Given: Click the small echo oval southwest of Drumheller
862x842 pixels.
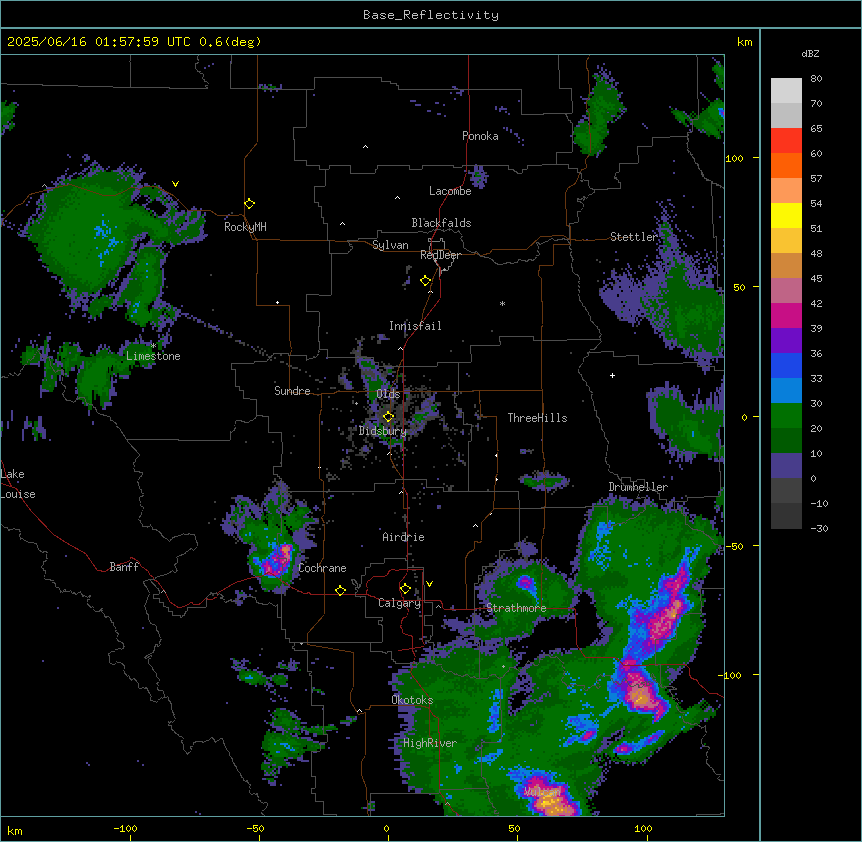Looking at the screenshot, I should point(544,481).
